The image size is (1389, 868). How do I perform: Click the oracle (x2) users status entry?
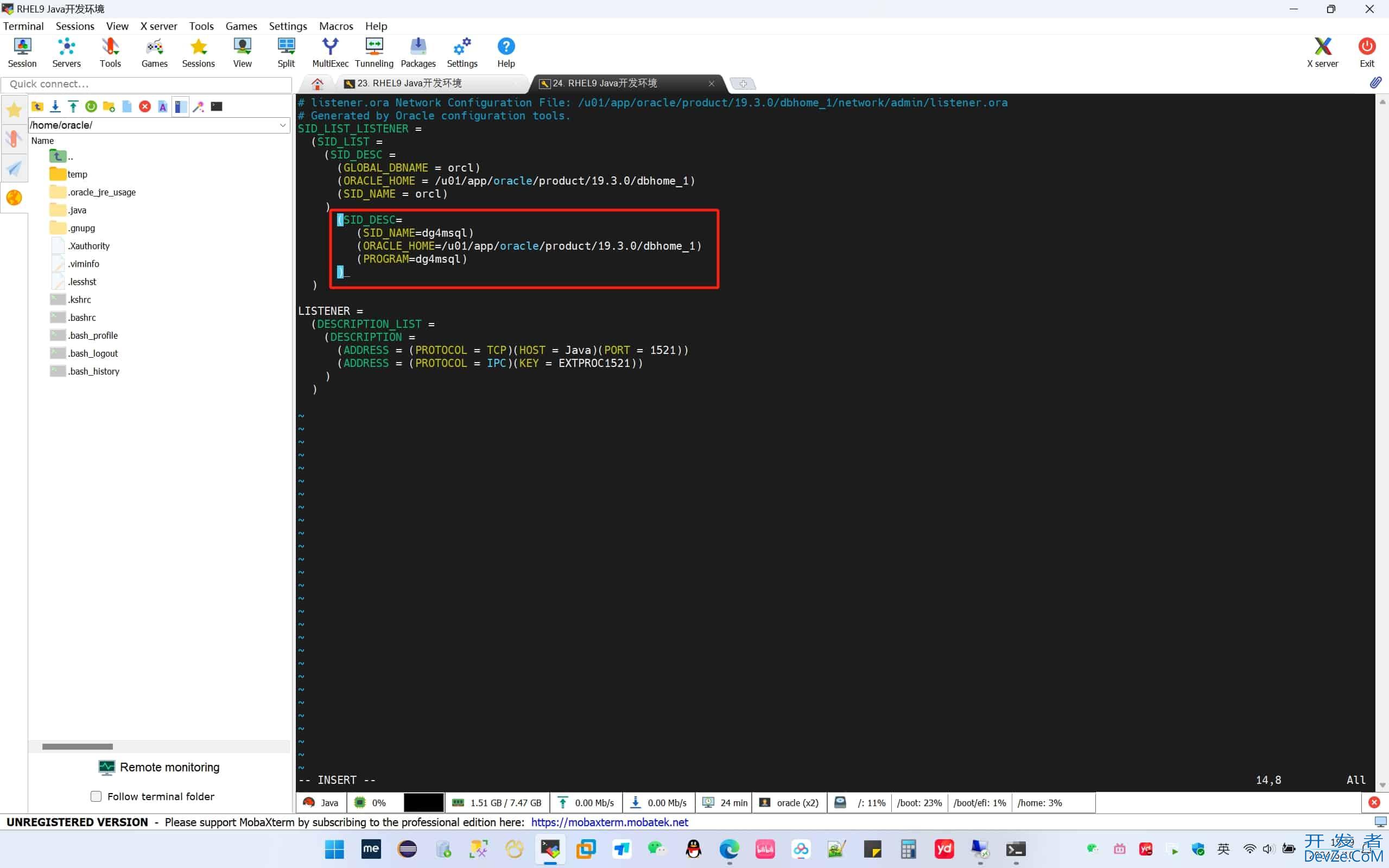790,802
